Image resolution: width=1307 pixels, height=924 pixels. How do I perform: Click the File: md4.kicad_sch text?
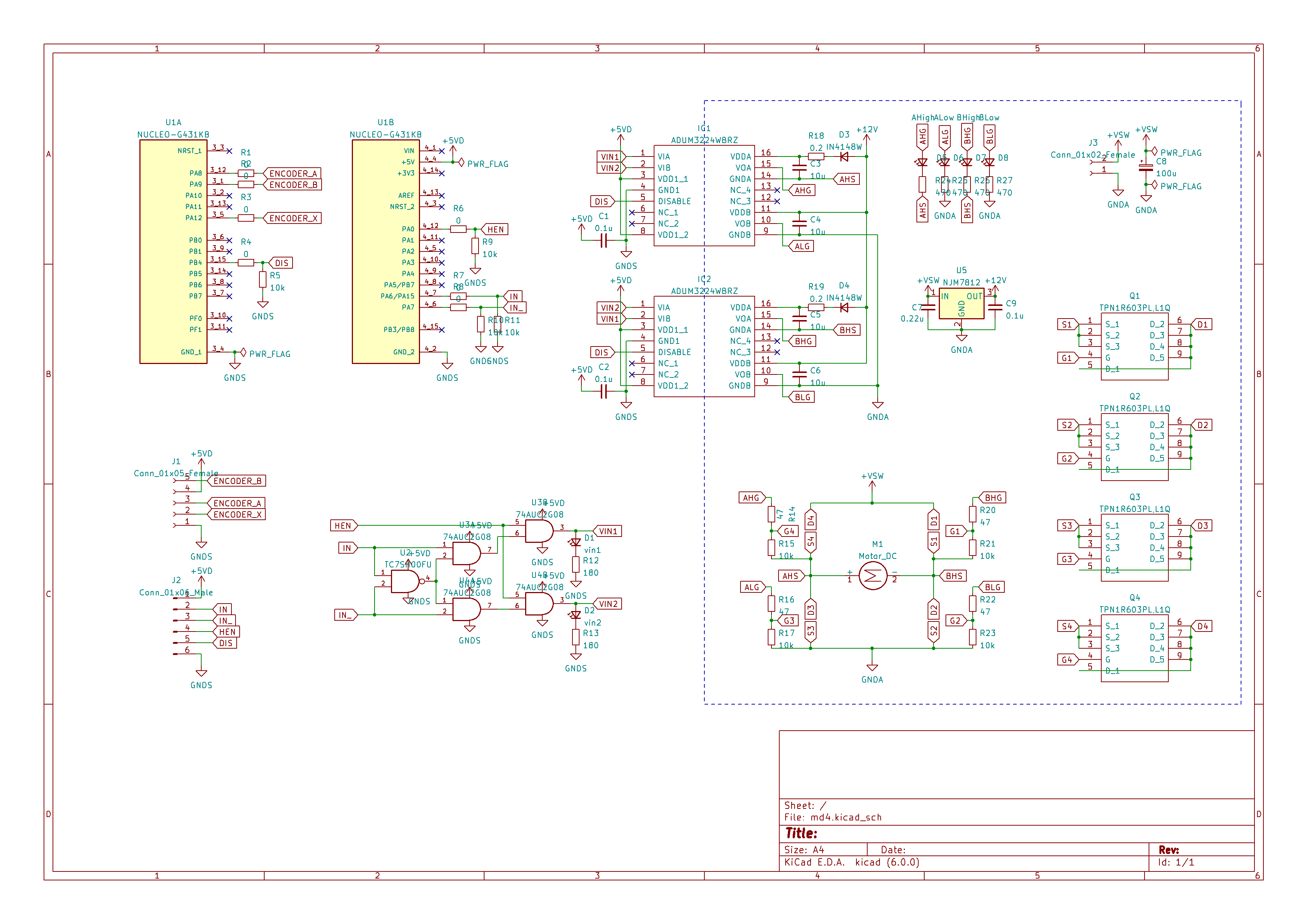tap(833, 817)
